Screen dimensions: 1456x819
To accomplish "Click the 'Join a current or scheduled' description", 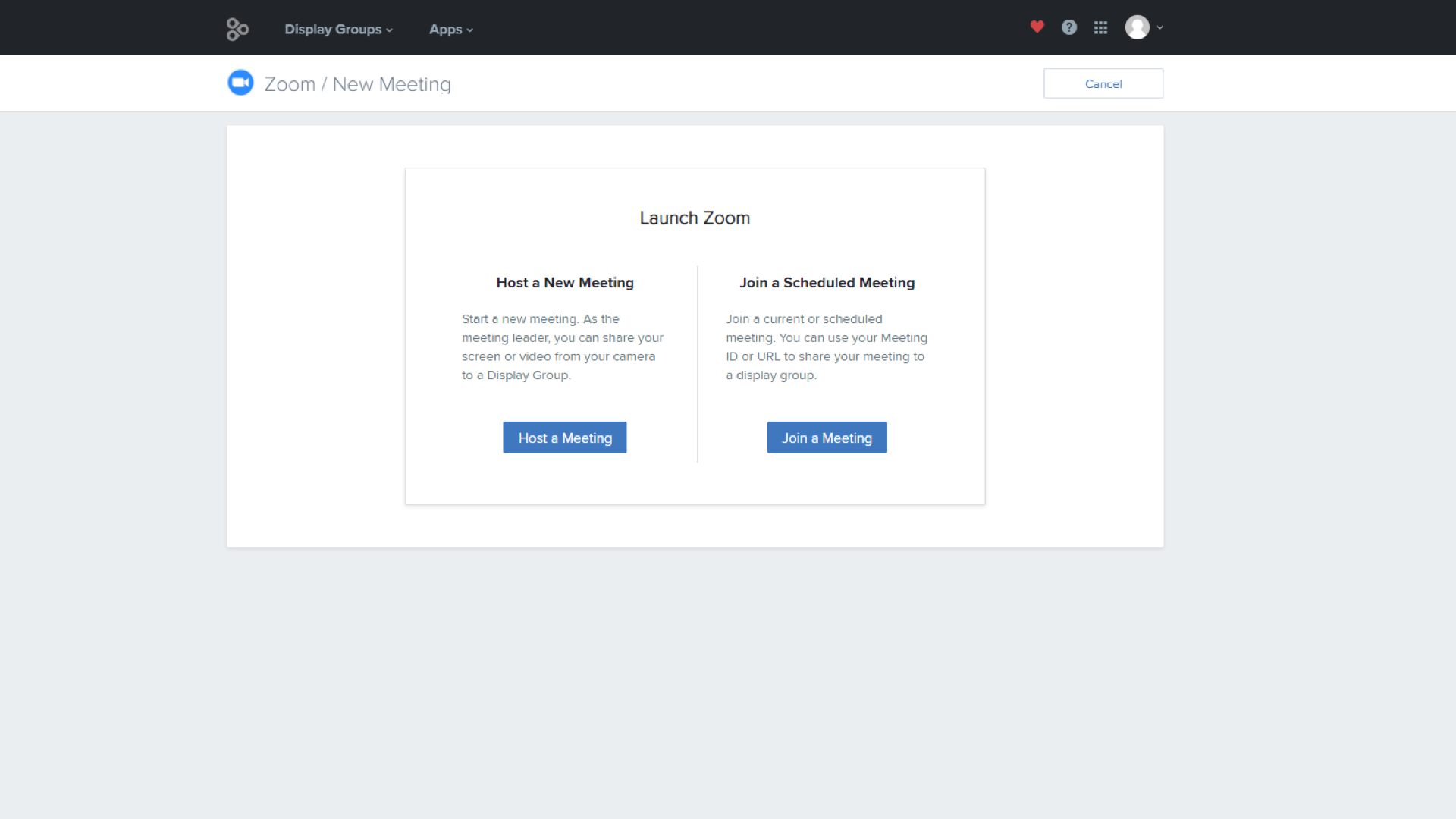I will click(827, 347).
